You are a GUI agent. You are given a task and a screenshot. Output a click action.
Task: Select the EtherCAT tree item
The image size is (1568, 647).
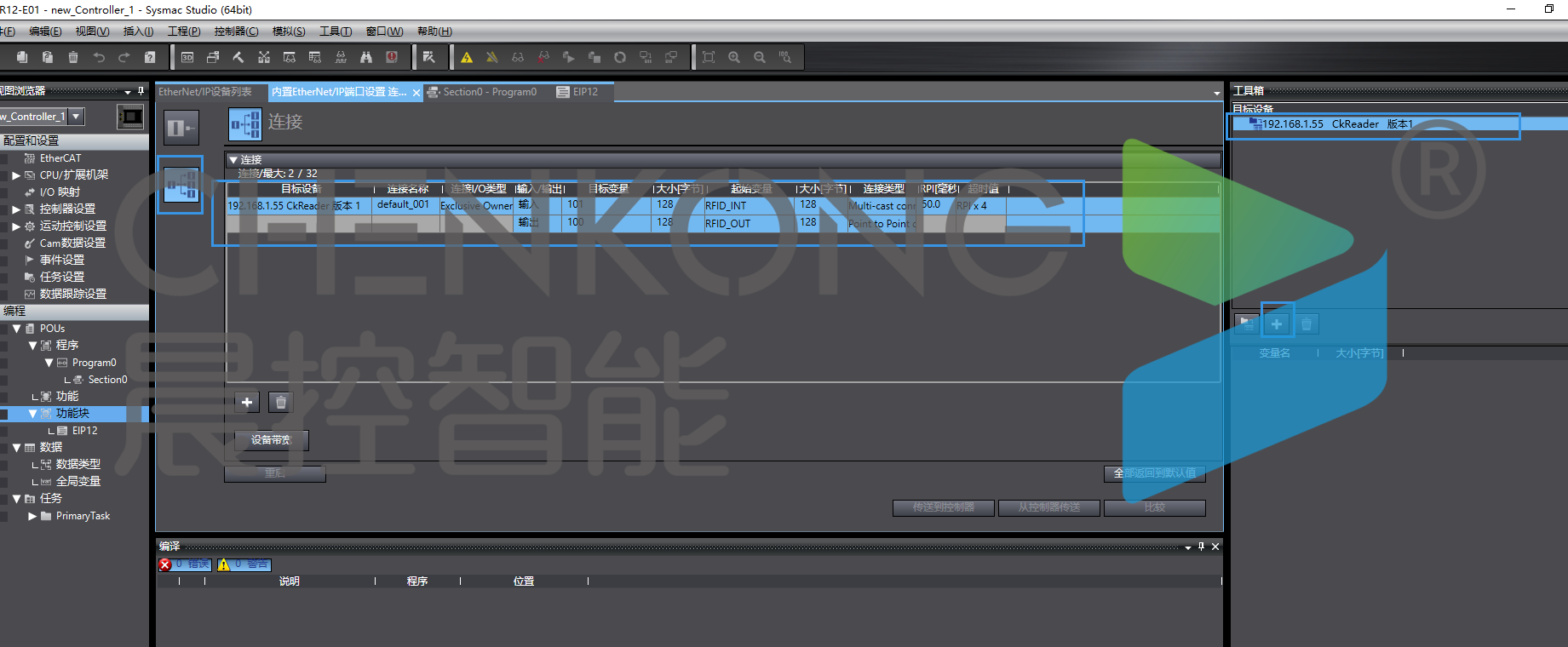coord(60,158)
